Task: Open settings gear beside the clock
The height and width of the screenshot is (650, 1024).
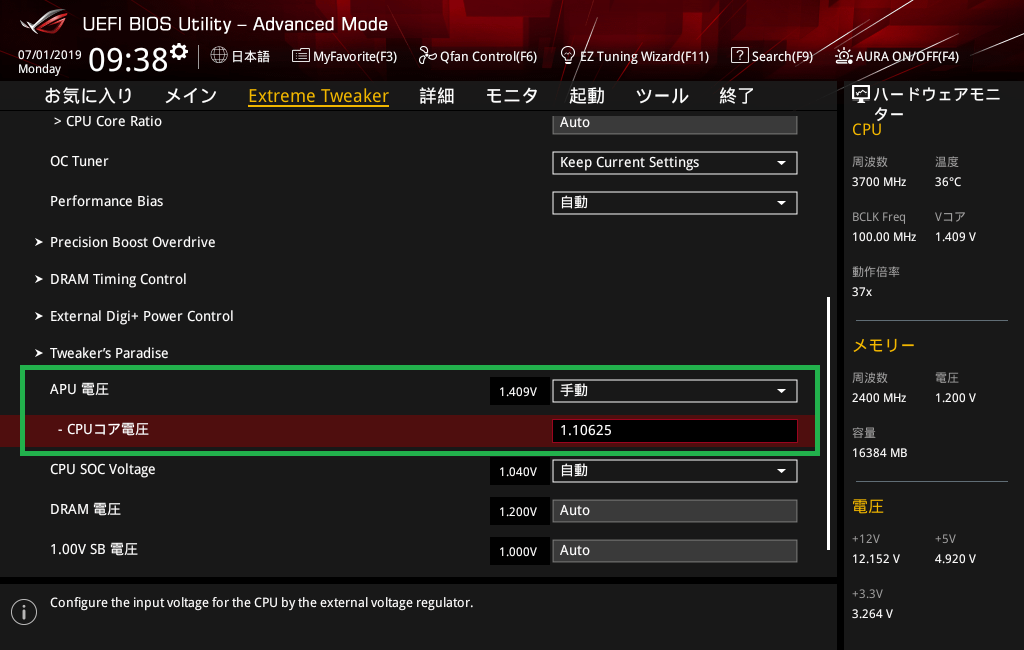Action: click(x=179, y=51)
